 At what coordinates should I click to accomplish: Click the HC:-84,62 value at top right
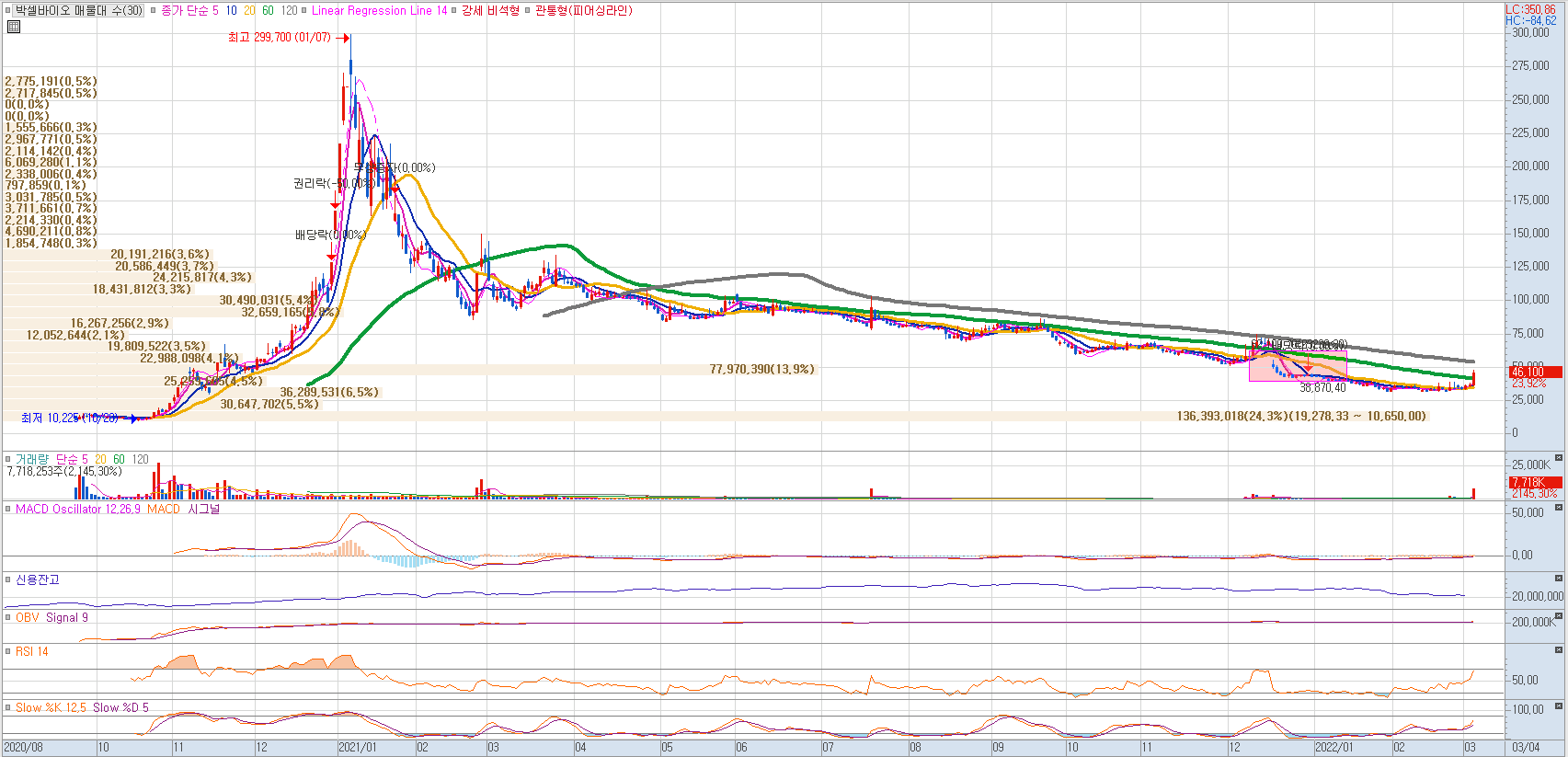(1530, 20)
